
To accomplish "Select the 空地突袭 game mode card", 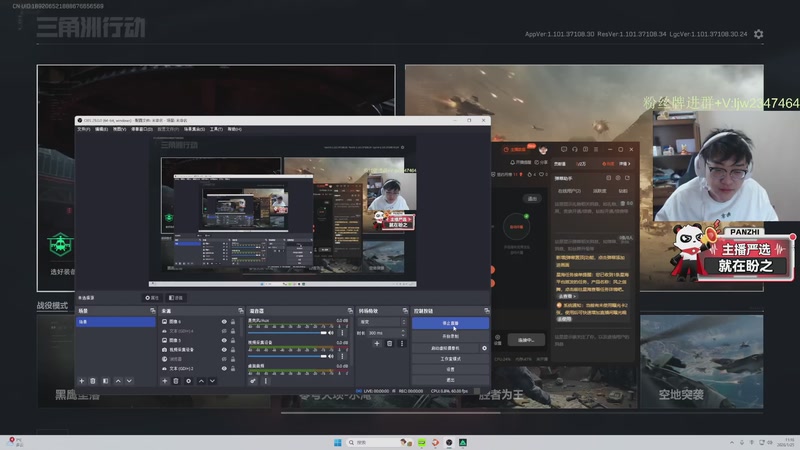I will 702,361.
